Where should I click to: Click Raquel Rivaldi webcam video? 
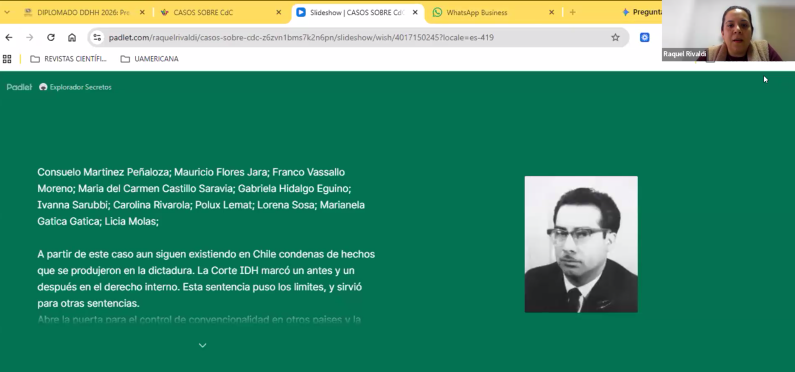click(728, 30)
